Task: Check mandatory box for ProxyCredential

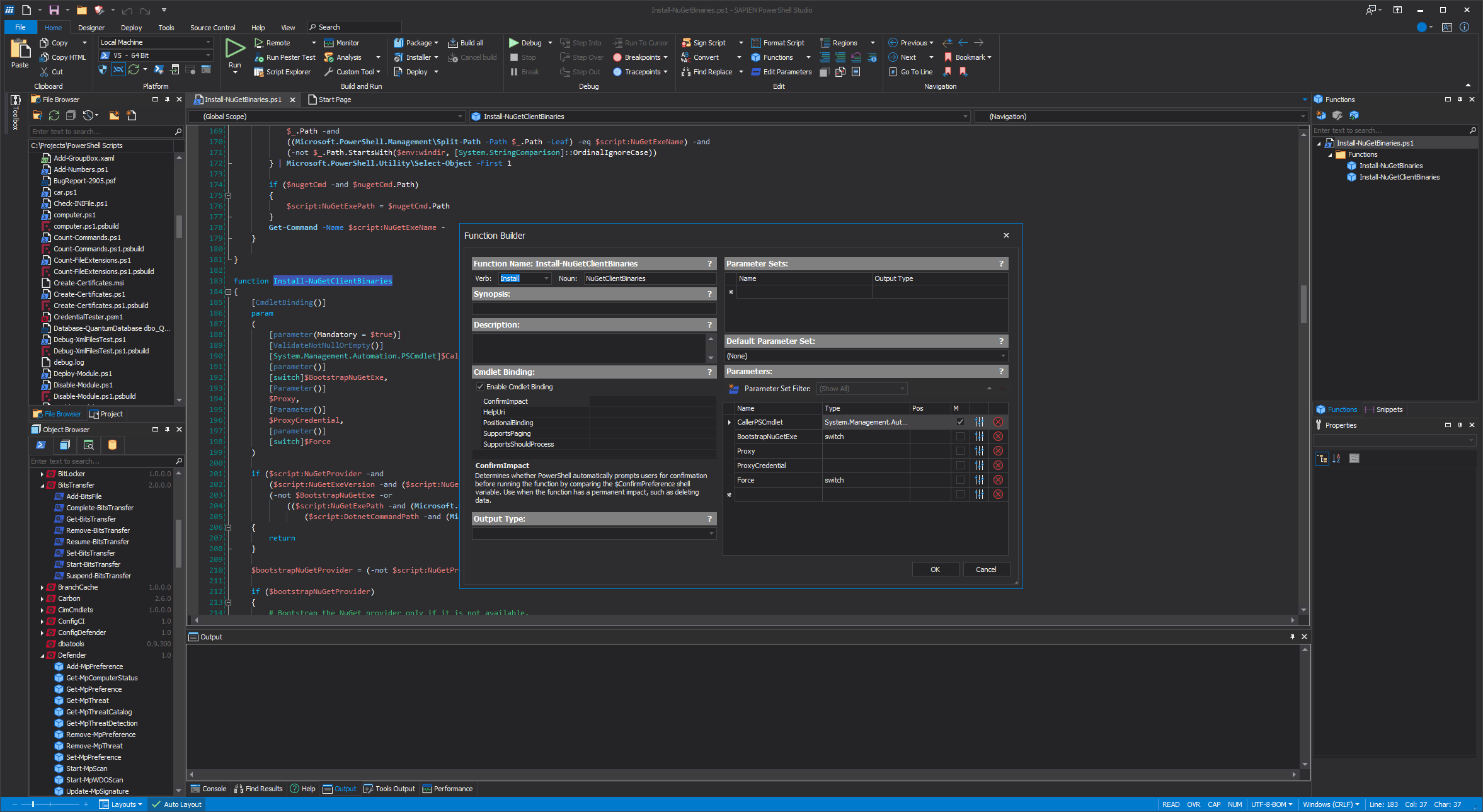Action: click(960, 466)
